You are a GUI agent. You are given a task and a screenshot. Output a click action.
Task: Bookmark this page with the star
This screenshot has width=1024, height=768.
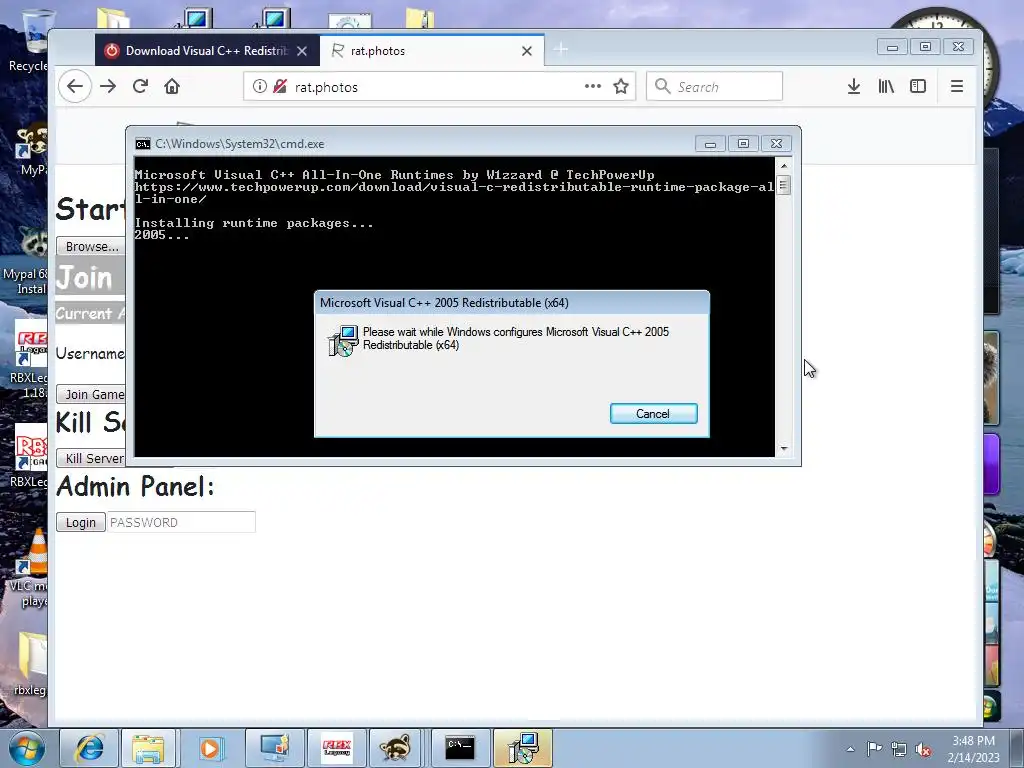(x=621, y=86)
